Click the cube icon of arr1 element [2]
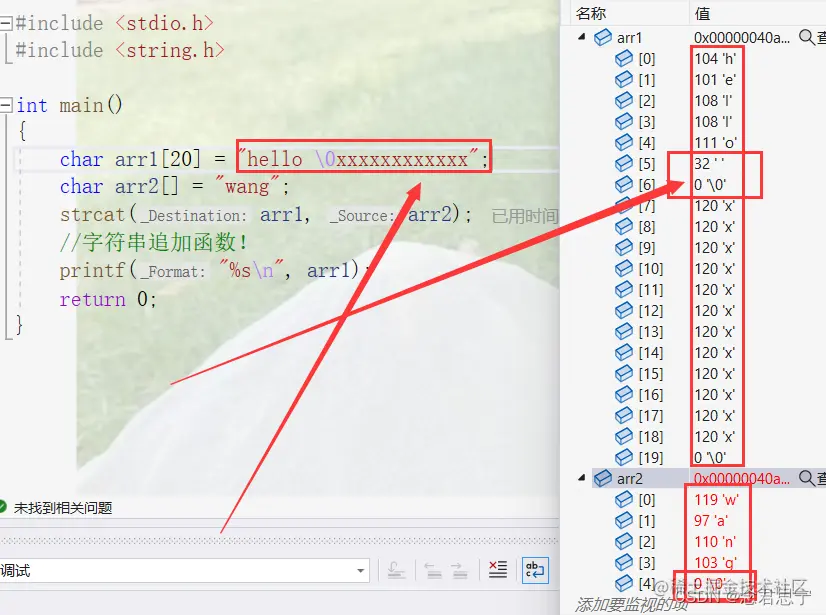The height and width of the screenshot is (615, 826). 624,100
